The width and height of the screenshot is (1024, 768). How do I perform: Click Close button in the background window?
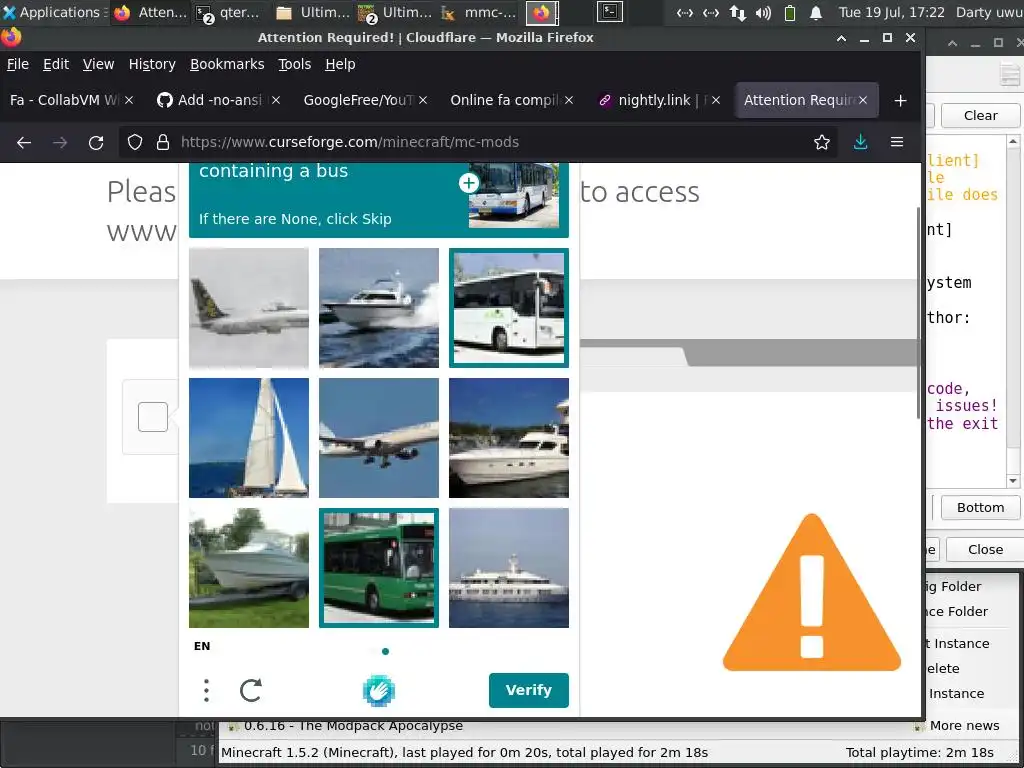985,549
